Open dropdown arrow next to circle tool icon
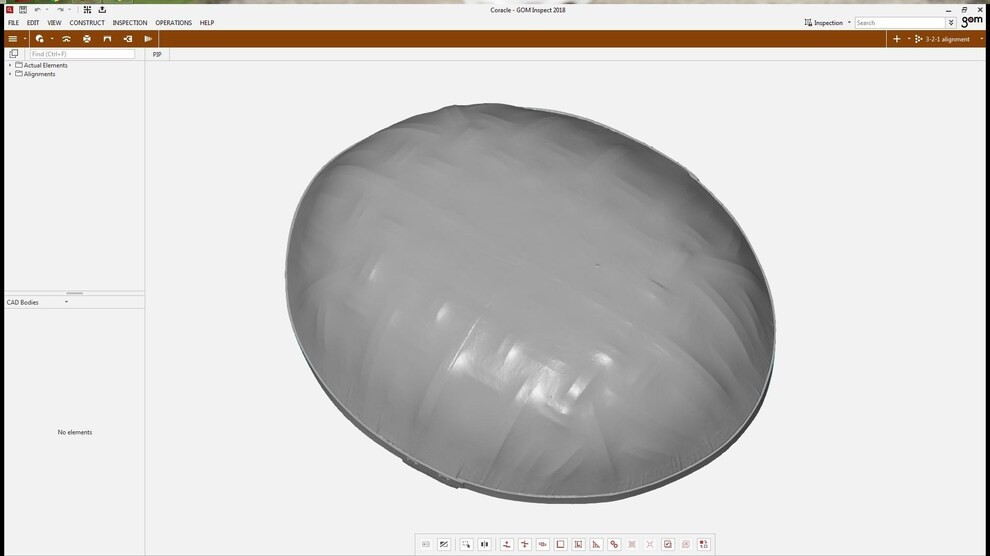990x556 pixels. (52, 39)
